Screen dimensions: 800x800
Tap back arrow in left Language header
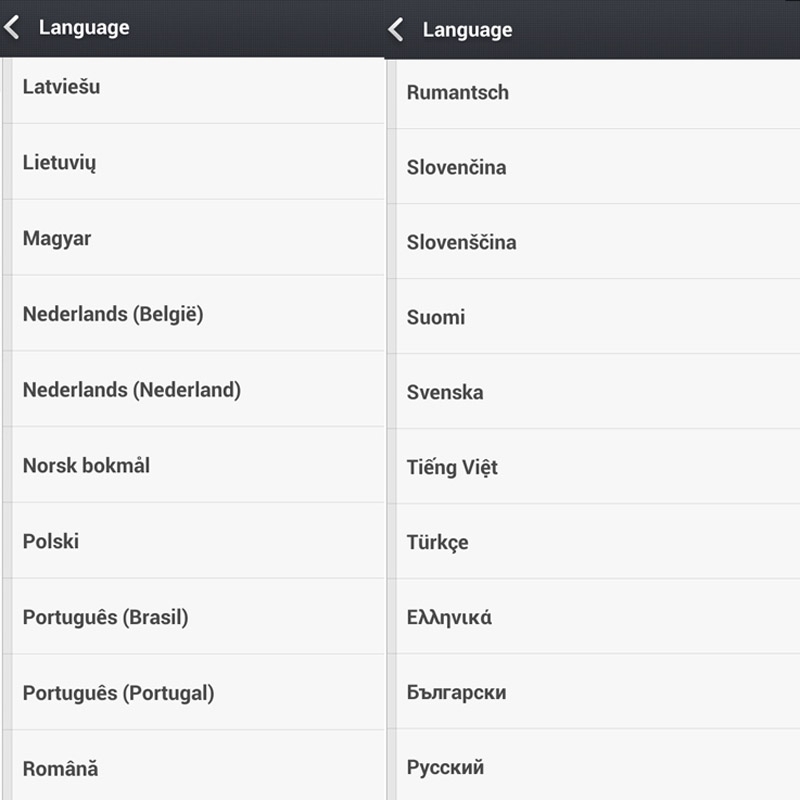click(12, 28)
